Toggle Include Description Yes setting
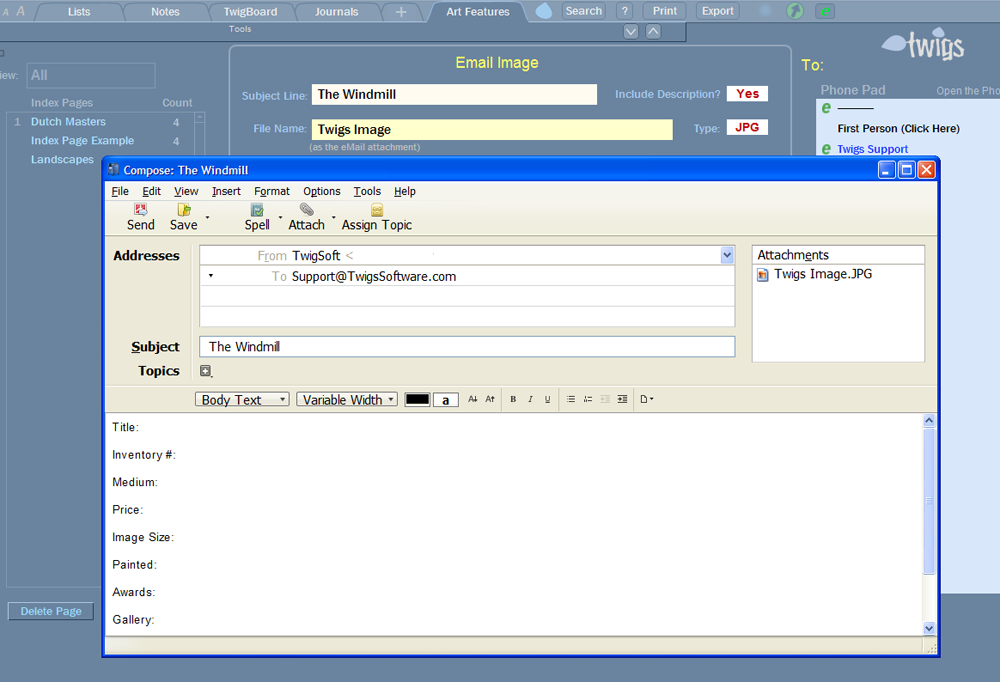This screenshot has width=1000, height=682. [747, 94]
